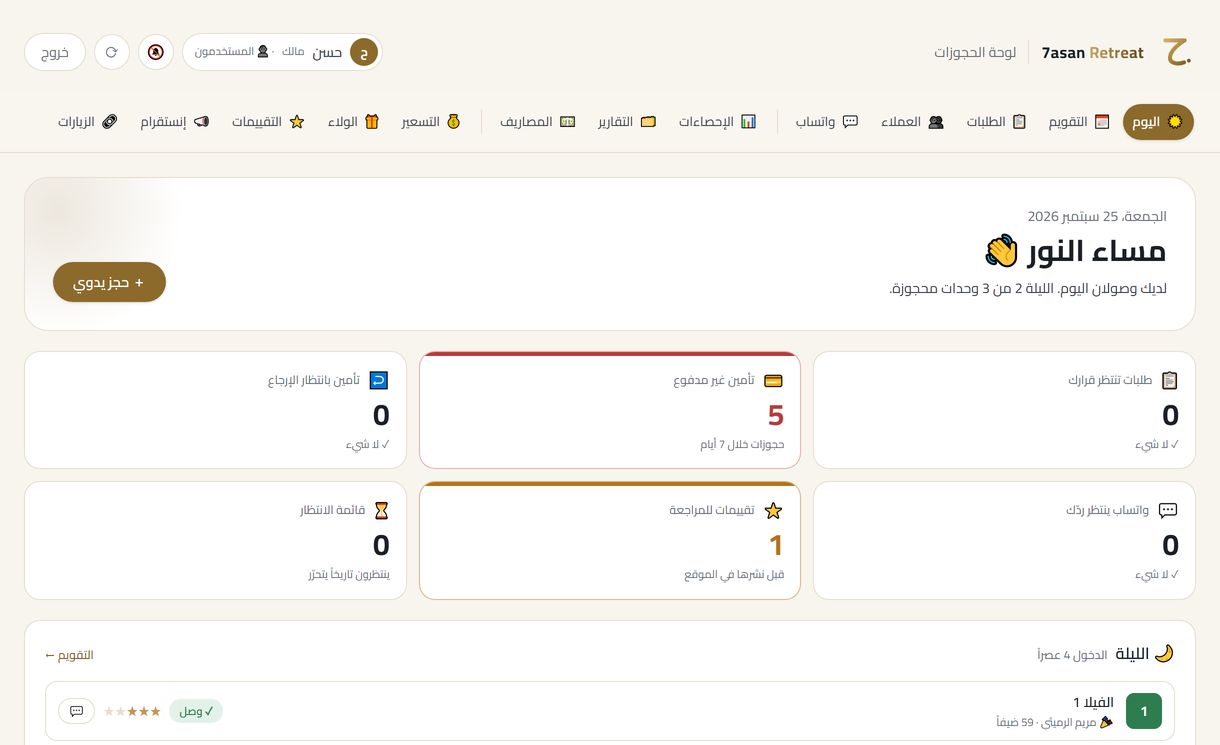Open the واتساب tab
Viewport: 1220px width, 745px height.
[827, 122]
